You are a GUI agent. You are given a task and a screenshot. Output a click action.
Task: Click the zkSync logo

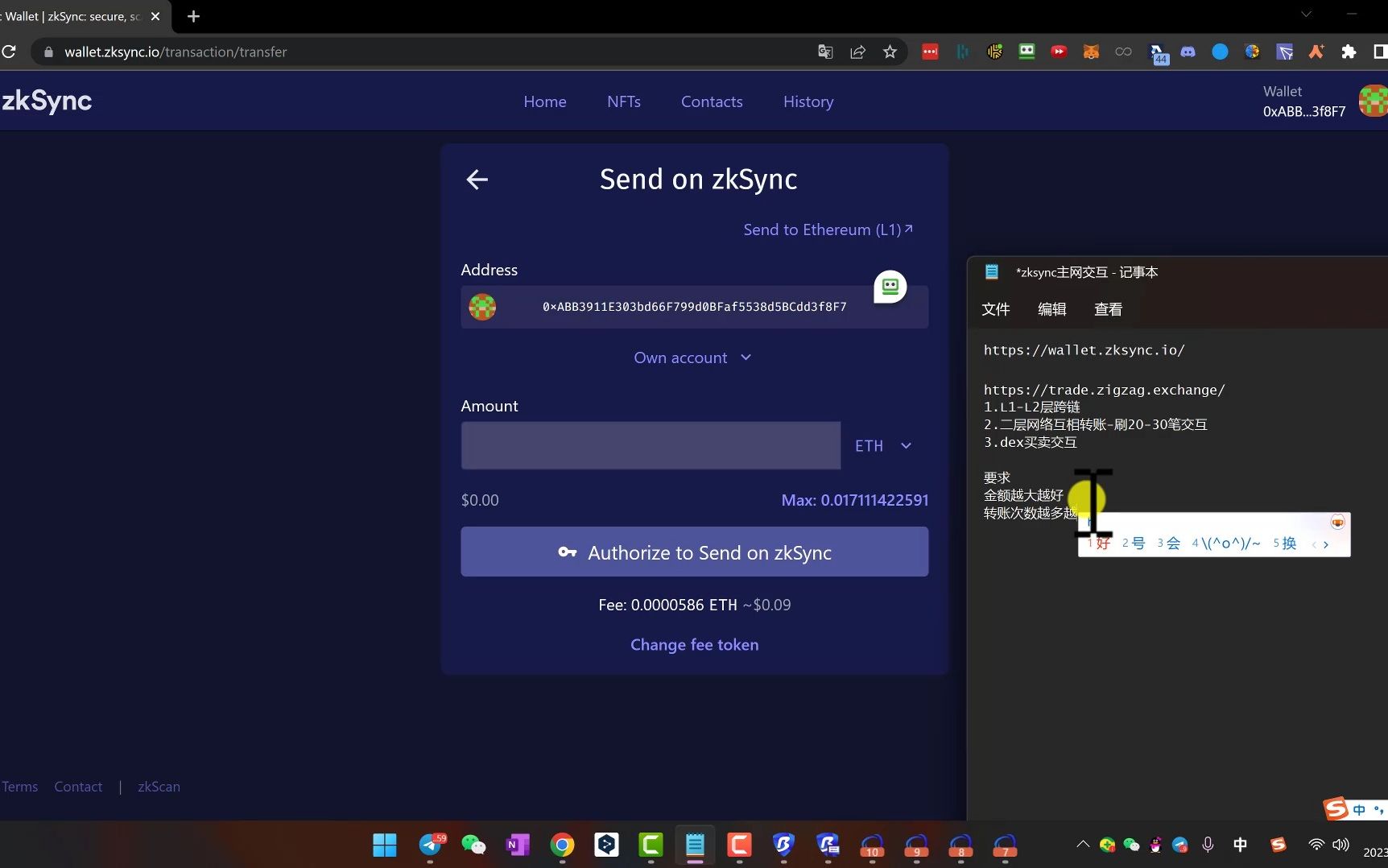[x=47, y=101]
